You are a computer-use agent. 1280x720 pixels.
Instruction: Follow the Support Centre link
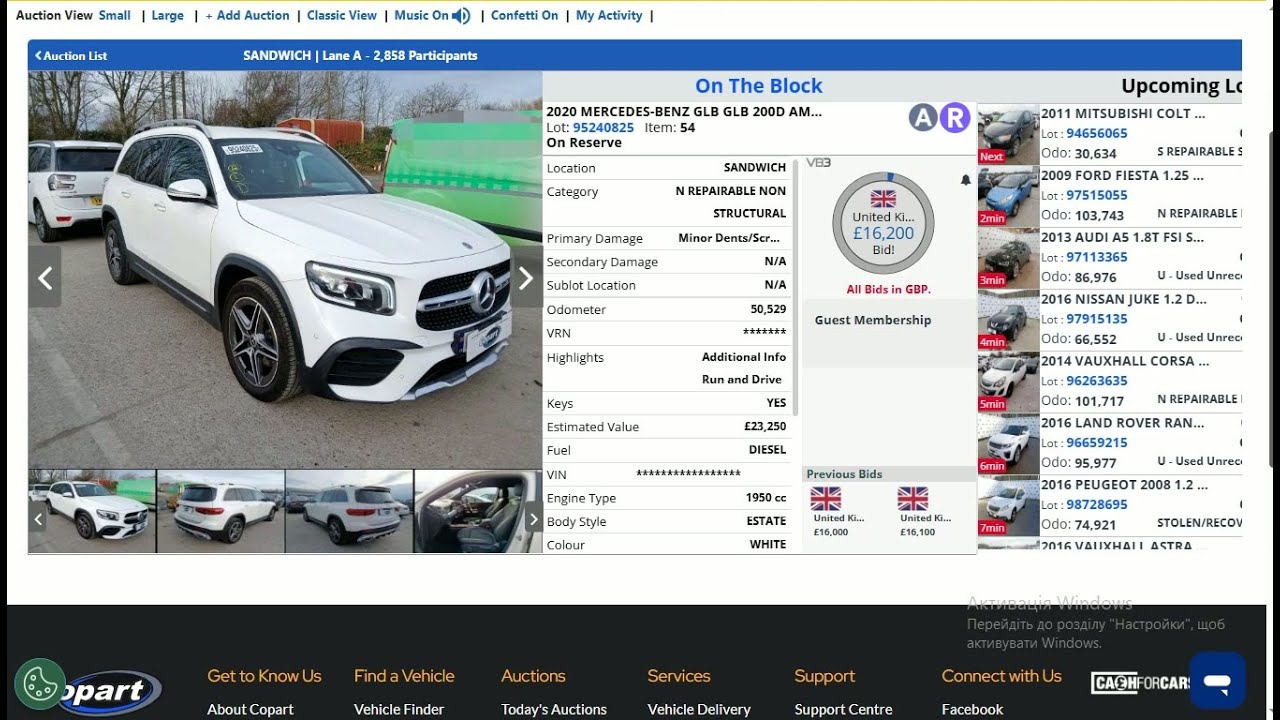843,709
